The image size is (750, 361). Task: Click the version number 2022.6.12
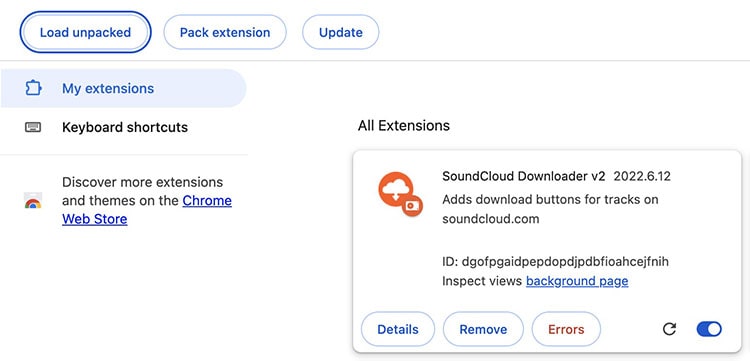pyautogui.click(x=642, y=176)
